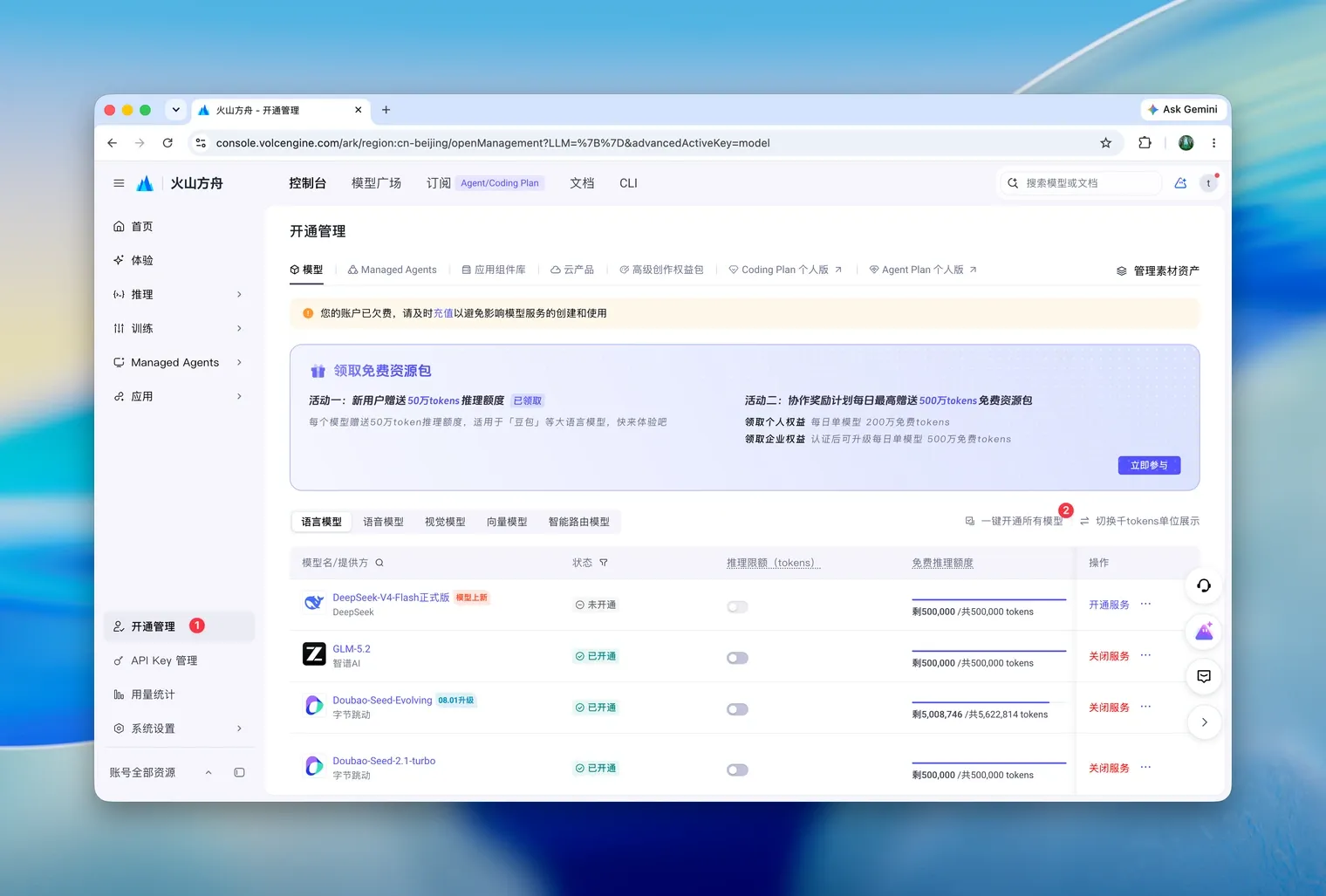1326x896 pixels.
Task: Switch to 视觉模型 tab
Action: coord(445,522)
